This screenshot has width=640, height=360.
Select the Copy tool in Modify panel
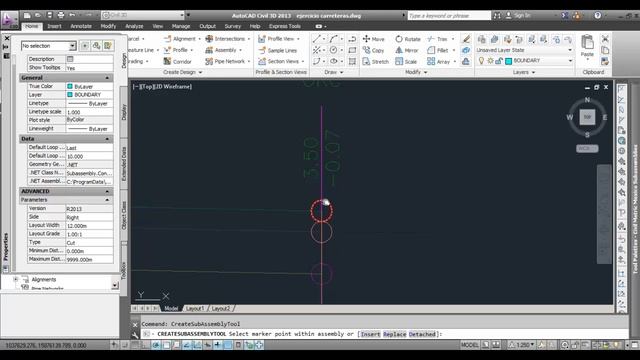373,50
